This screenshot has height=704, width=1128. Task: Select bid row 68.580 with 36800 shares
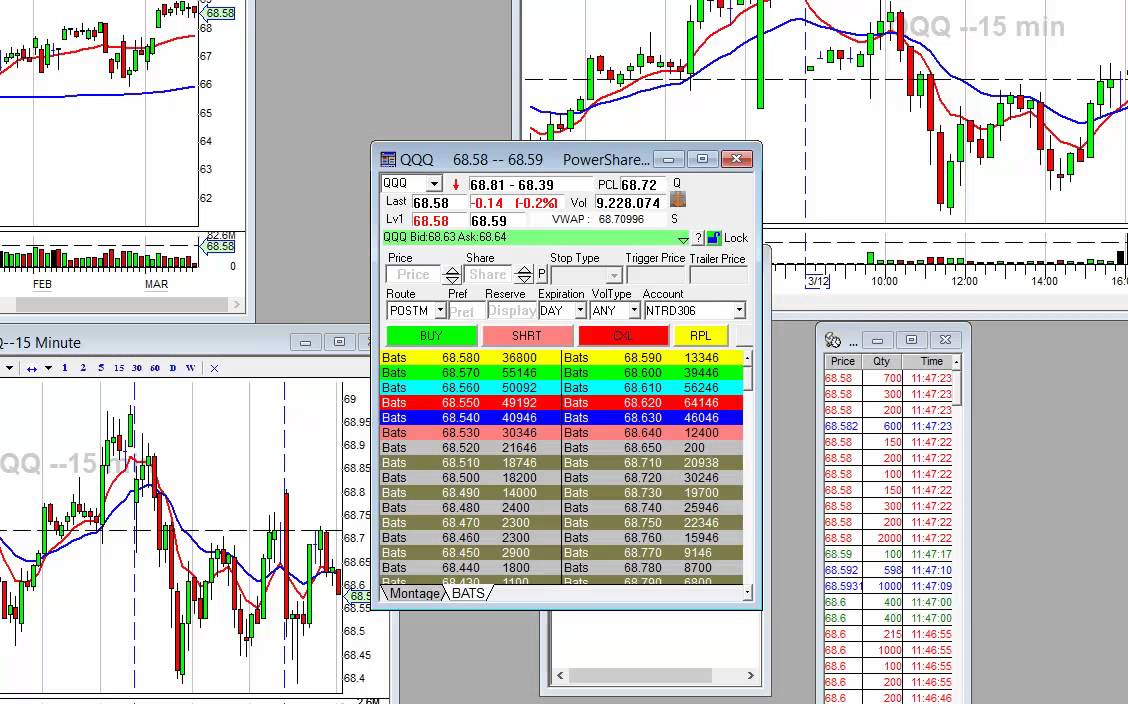click(x=470, y=357)
